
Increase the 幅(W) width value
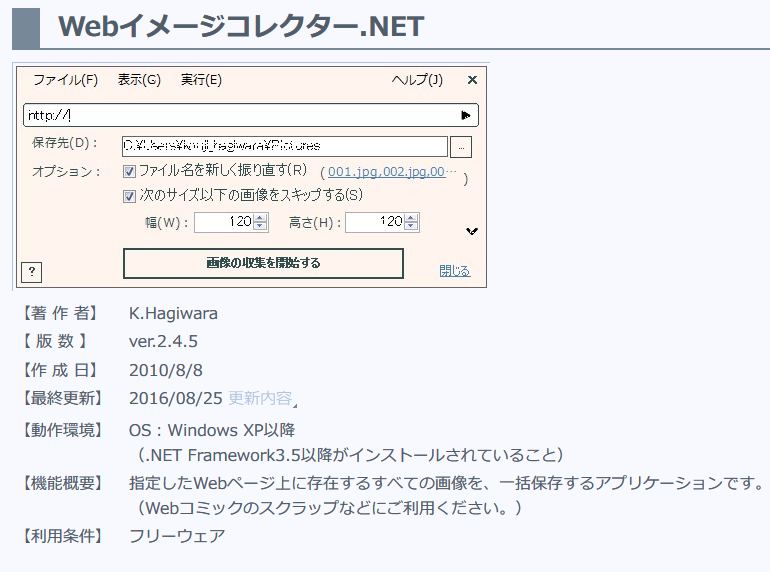[x=261, y=218]
